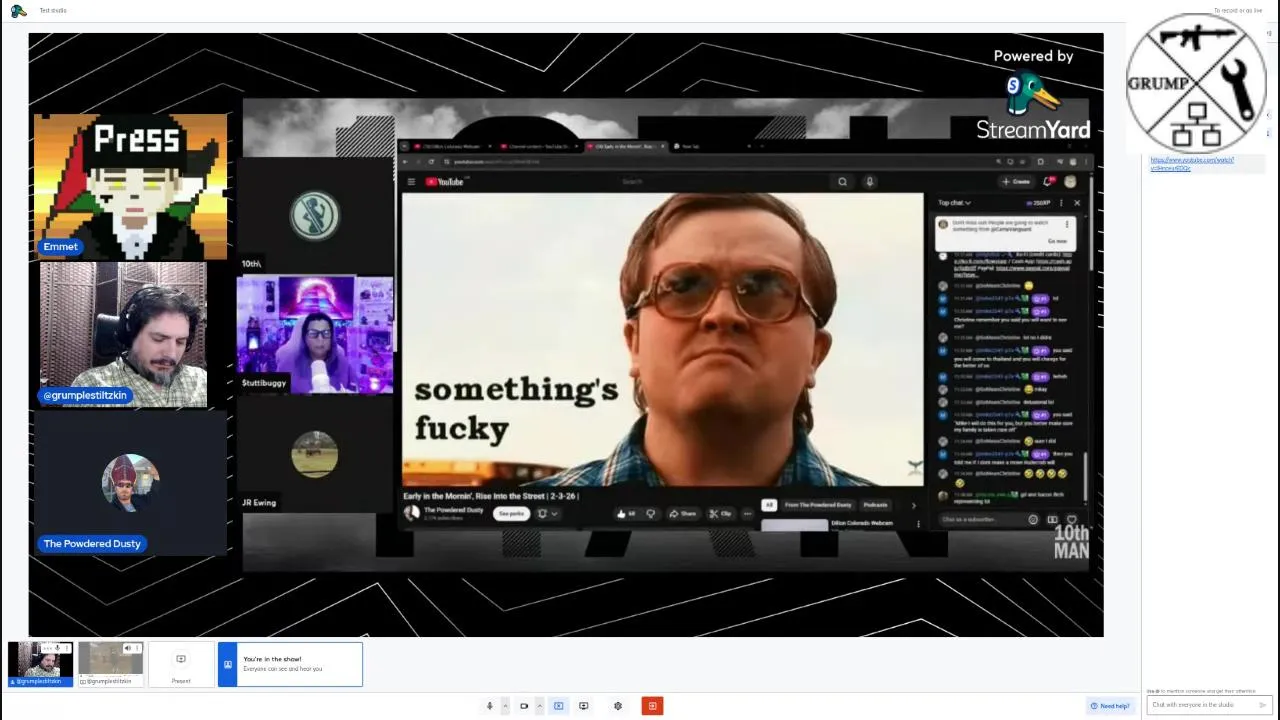1280x720 pixels.
Task: Click the browser address bar
Action: pyautogui.click(x=720, y=161)
